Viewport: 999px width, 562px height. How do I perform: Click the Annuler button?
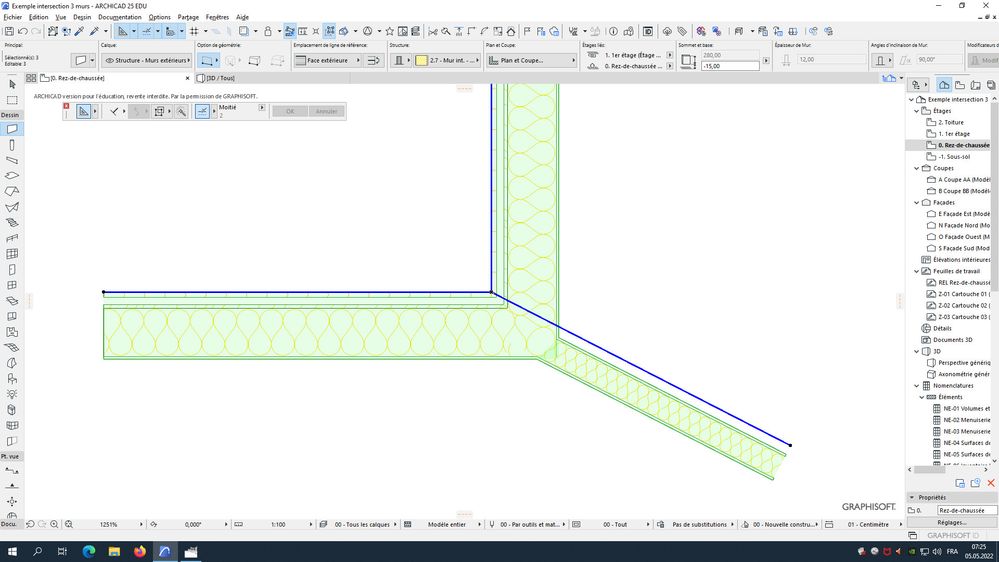coord(326,111)
